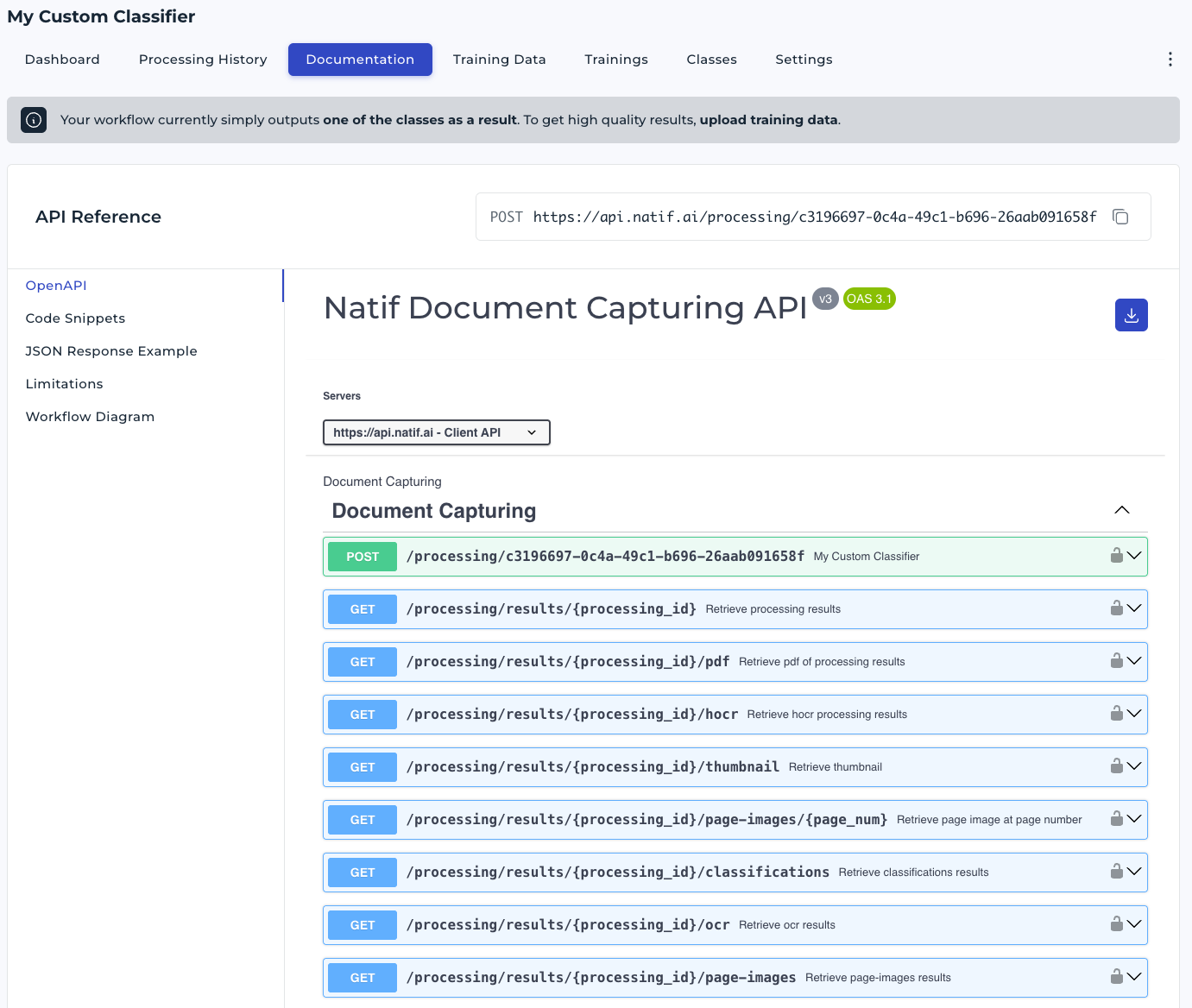Click lock icon on the /pdf endpoint

point(1116,661)
